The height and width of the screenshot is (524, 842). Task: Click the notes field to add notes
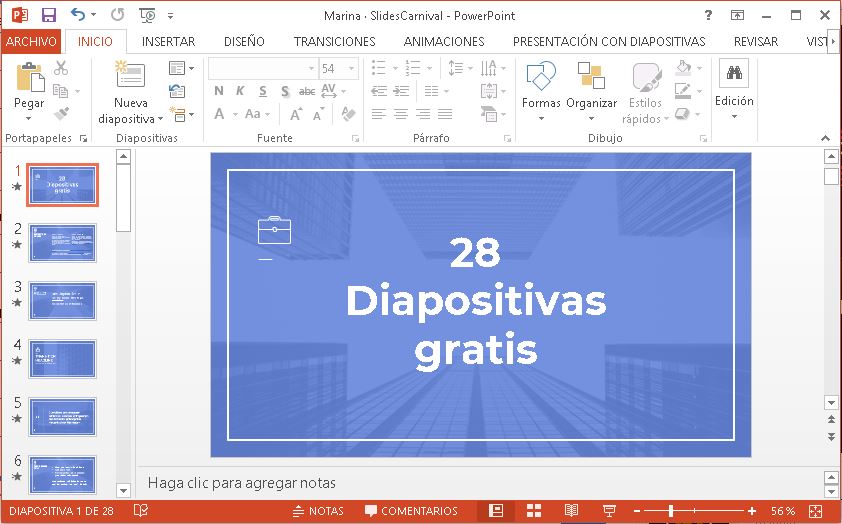pyautogui.click(x=480, y=483)
